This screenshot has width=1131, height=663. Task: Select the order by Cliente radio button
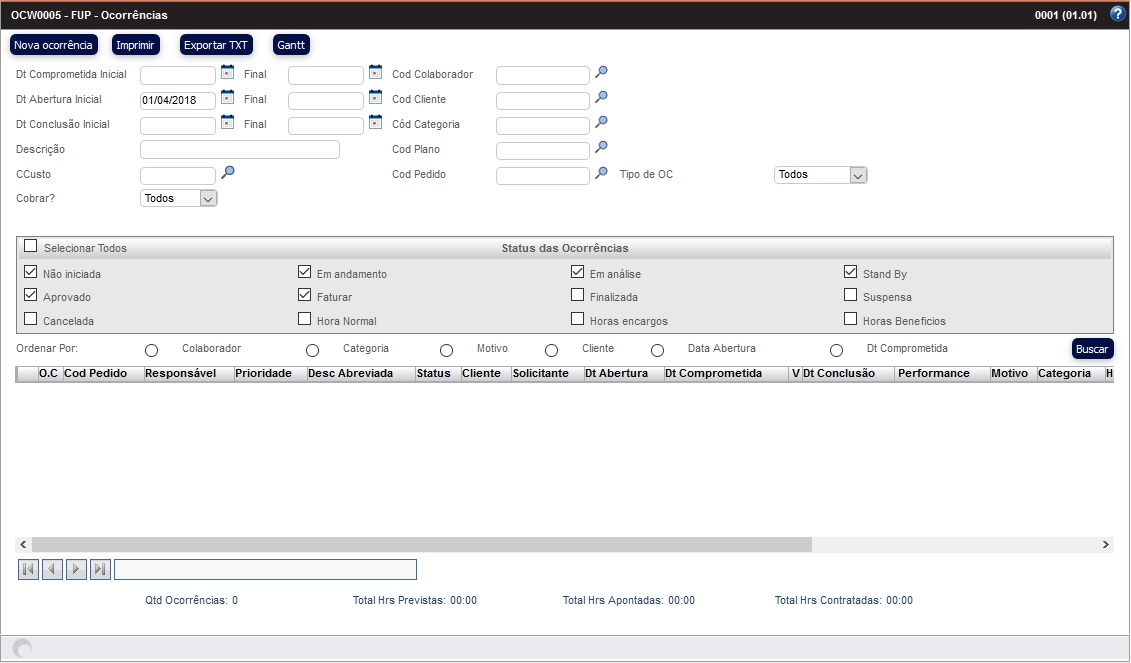pos(551,350)
